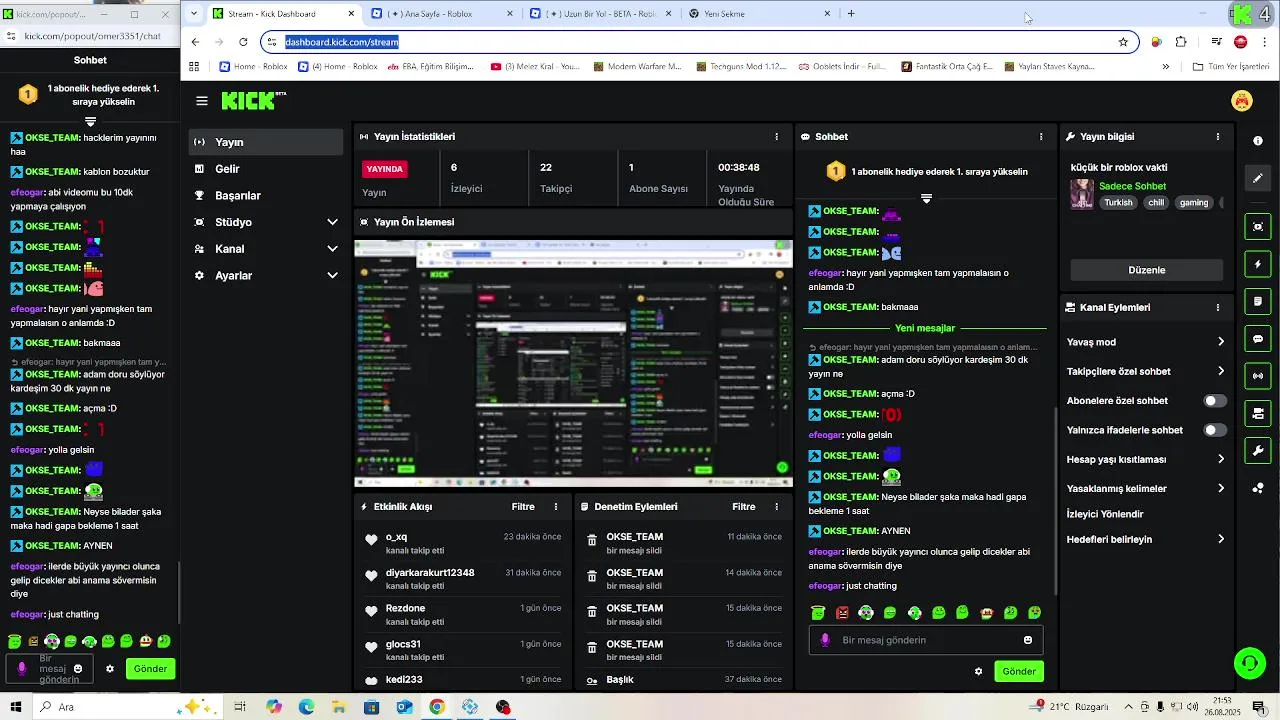1280x720 pixels.
Task: Open the user avatar at top right of dashboard
Action: coord(1242,101)
